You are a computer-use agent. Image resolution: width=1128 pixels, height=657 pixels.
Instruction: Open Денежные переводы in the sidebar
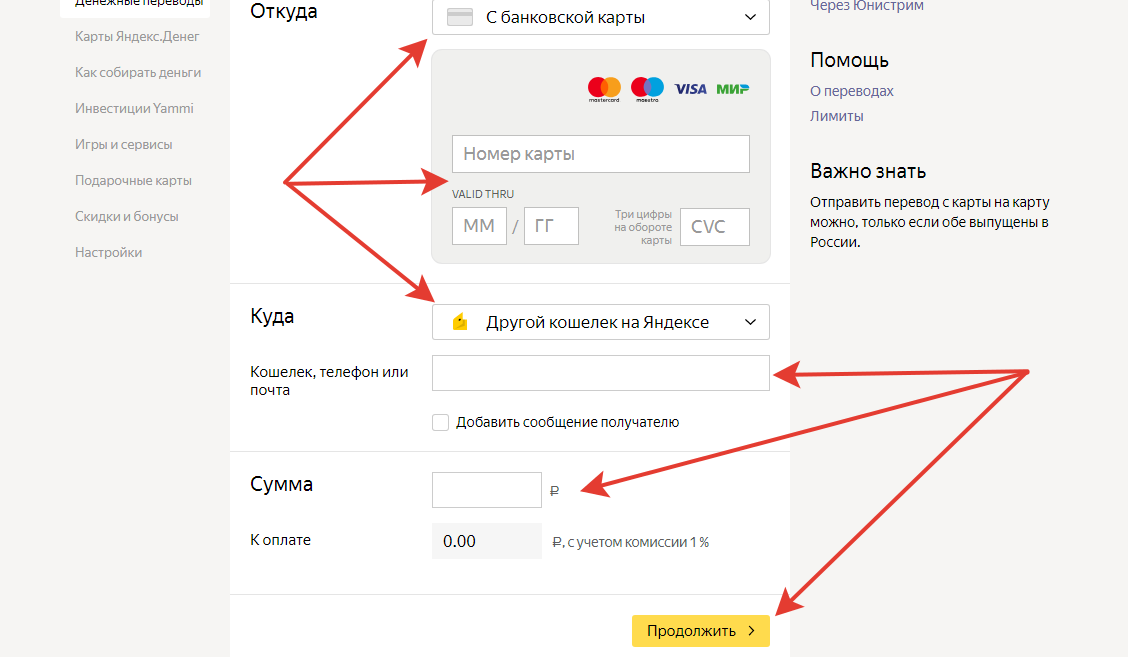[x=139, y=4]
